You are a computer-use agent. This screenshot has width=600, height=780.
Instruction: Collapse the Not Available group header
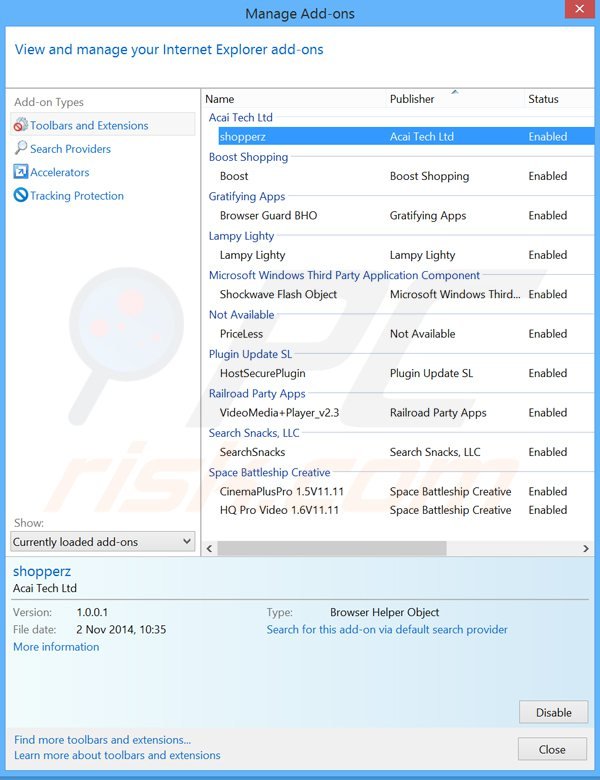pos(241,314)
